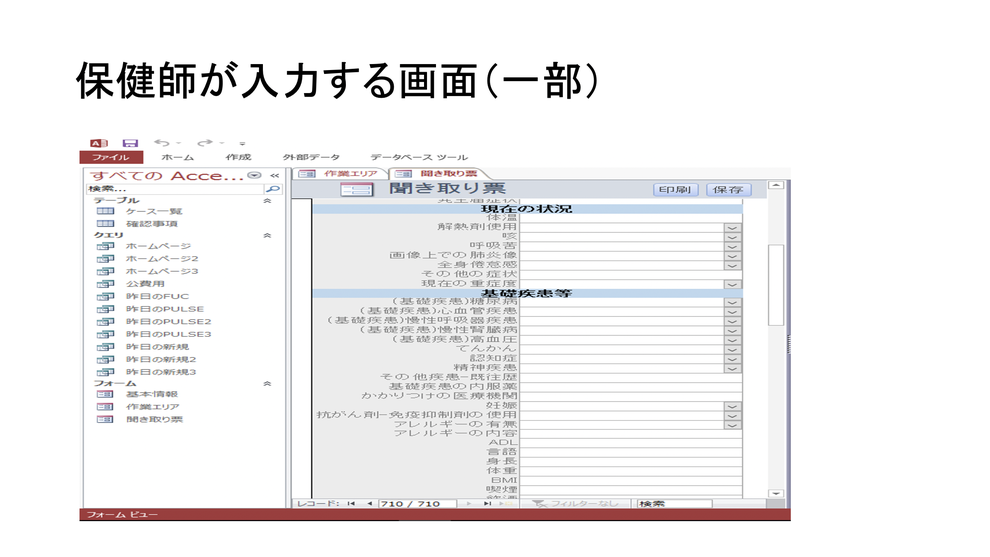This screenshot has height=557, width=990.
Task: Switch to the ホーム ribbon tab
Action: [177, 157]
